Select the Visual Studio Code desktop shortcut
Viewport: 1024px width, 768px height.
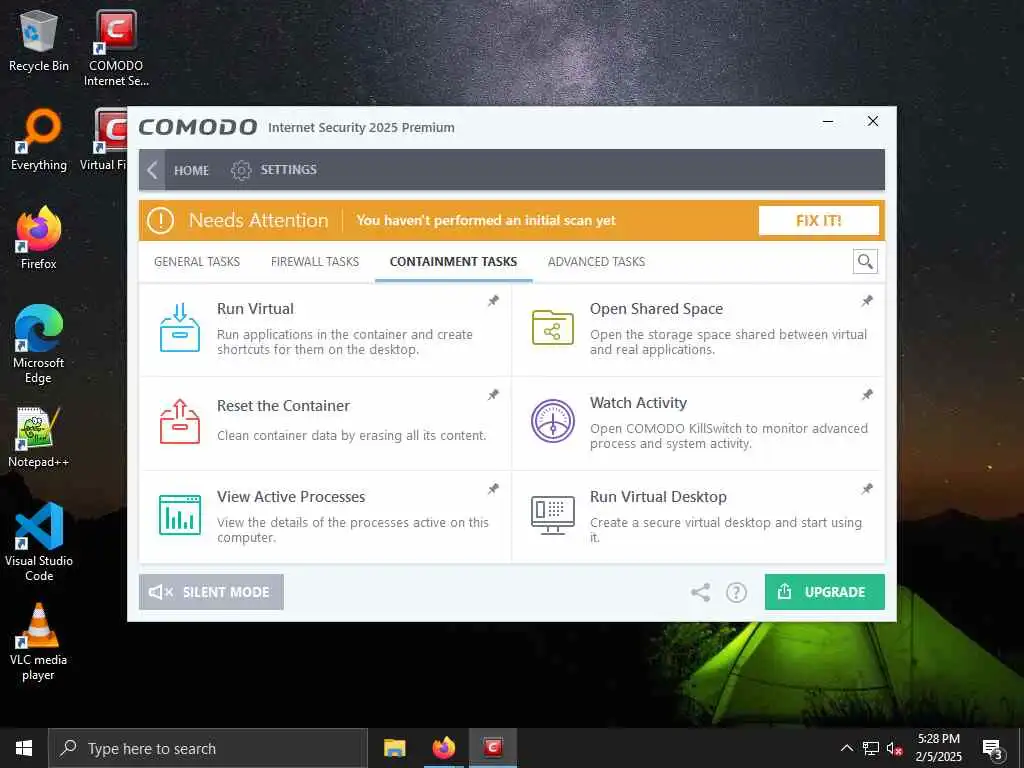pos(39,542)
